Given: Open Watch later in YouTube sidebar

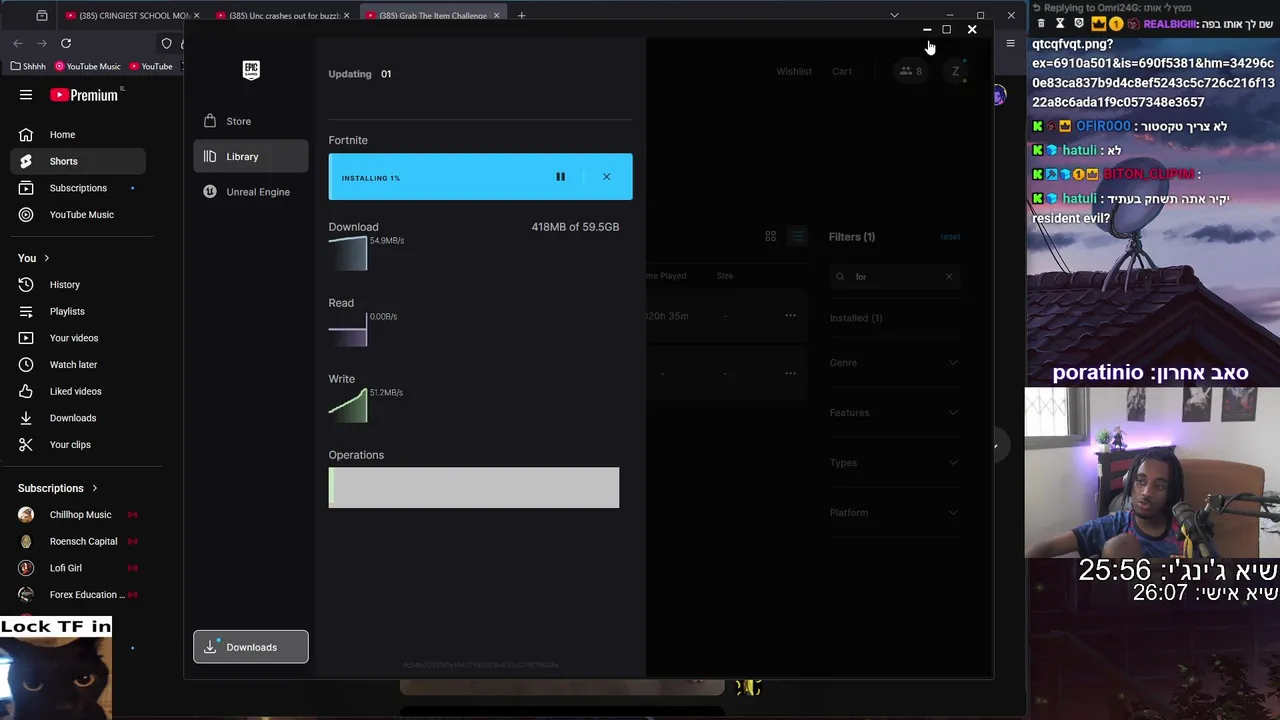Looking at the screenshot, I should pos(78,365).
